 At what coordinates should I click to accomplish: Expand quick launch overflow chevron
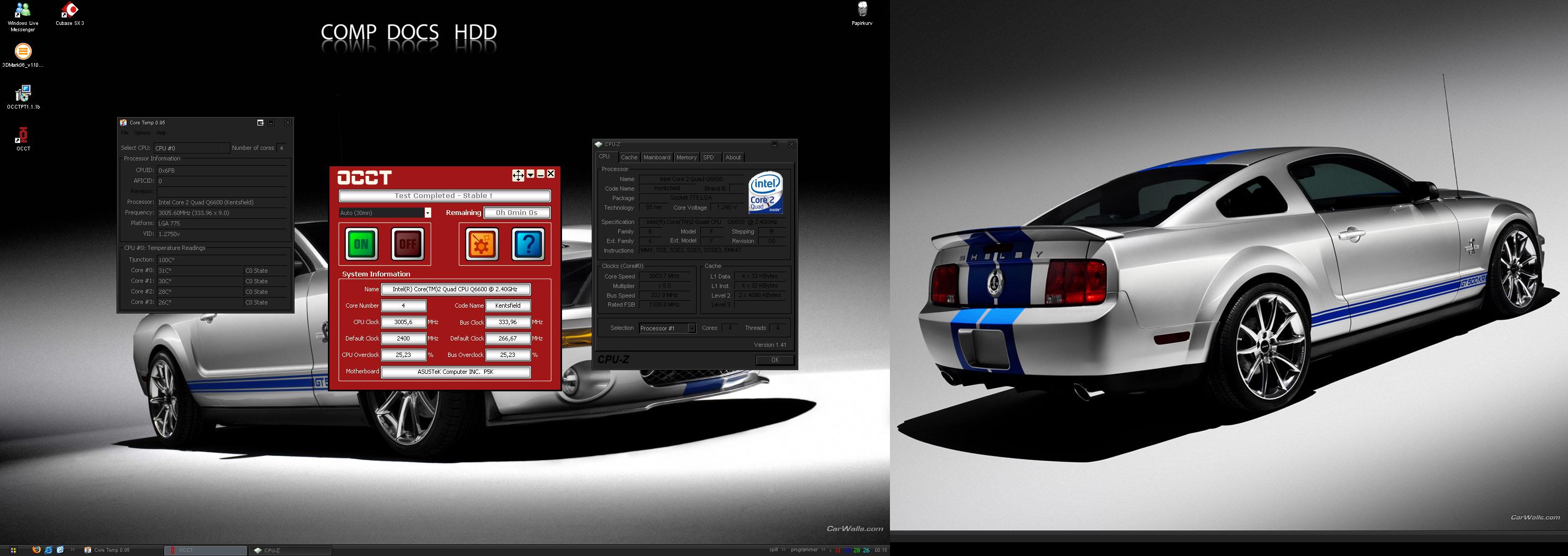tap(73, 550)
